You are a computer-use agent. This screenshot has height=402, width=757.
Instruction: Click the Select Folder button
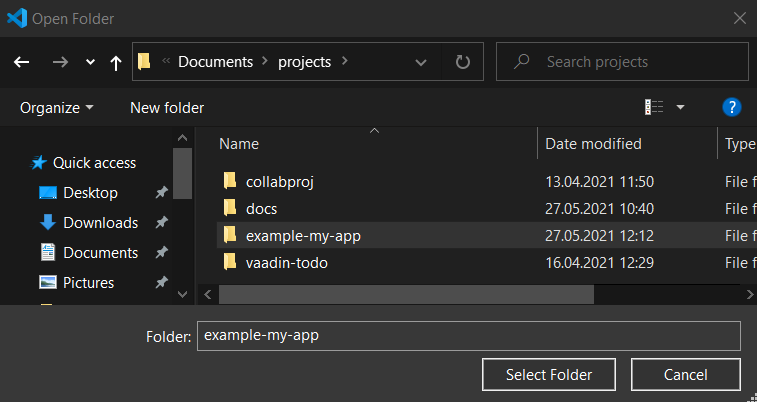[x=549, y=374]
